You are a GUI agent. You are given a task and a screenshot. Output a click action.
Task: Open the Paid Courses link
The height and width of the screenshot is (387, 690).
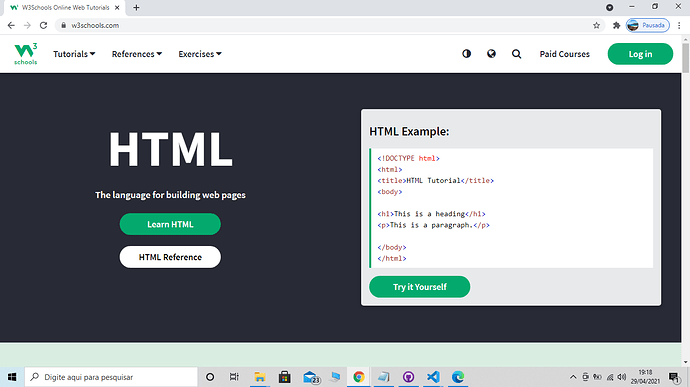tap(564, 54)
